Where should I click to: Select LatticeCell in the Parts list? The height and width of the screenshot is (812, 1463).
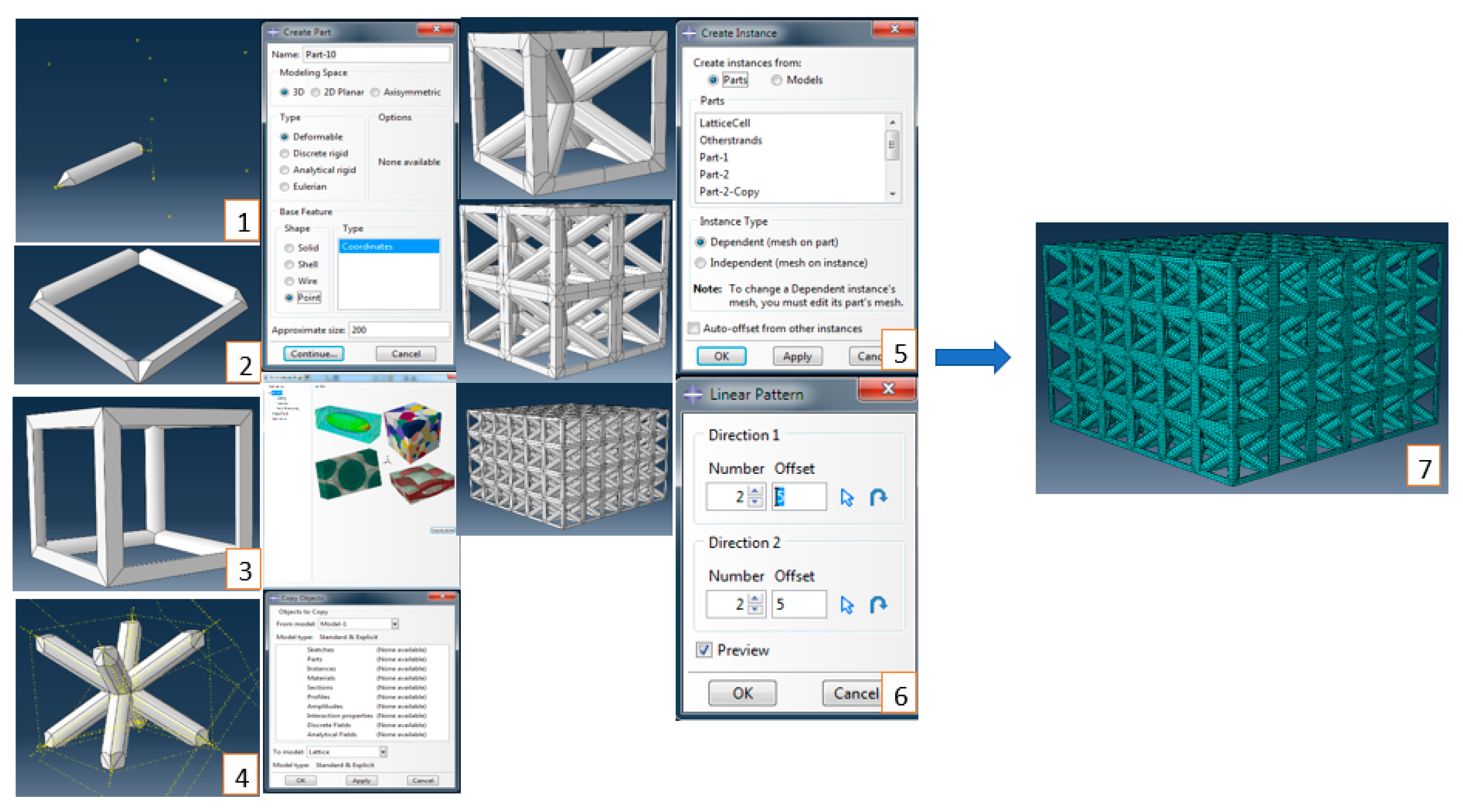tap(725, 123)
